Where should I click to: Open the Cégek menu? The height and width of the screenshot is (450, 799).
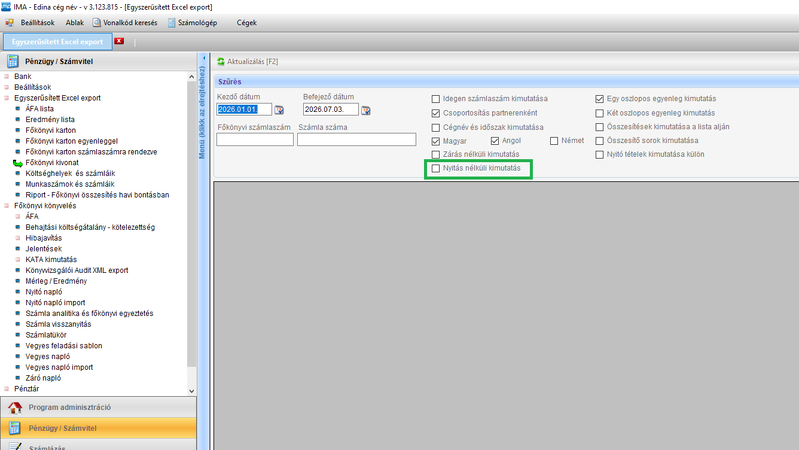click(x=247, y=23)
